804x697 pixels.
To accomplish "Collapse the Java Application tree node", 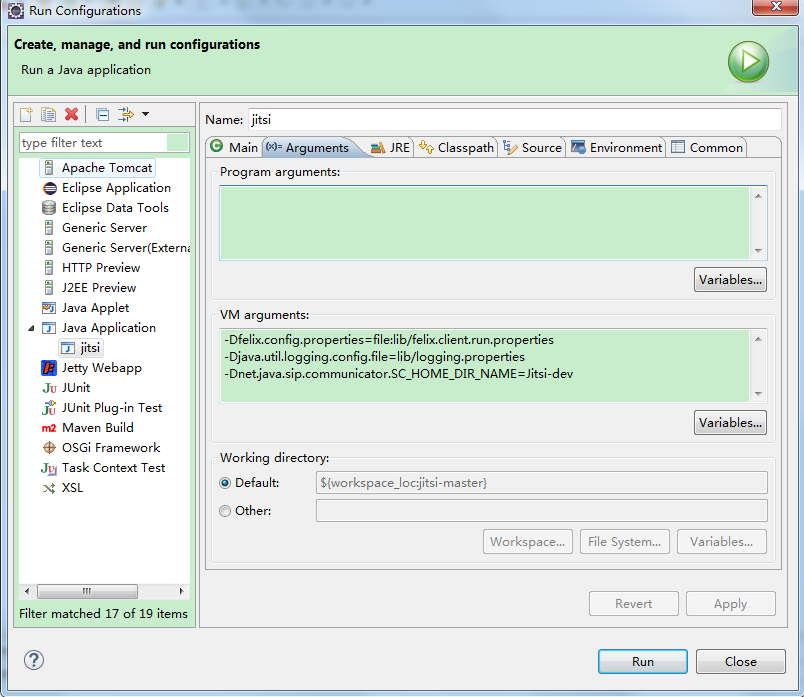I will click(31, 328).
